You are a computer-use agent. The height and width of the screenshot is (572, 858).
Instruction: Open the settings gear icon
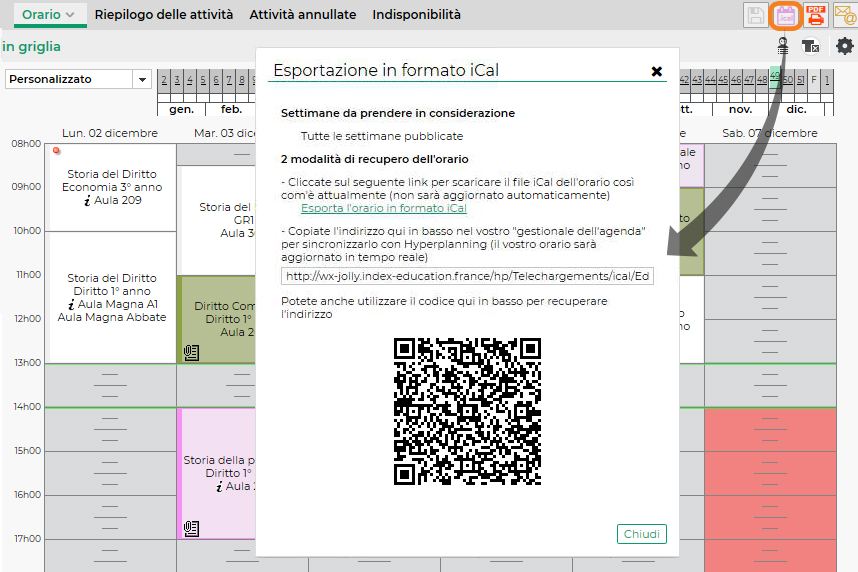tap(844, 47)
